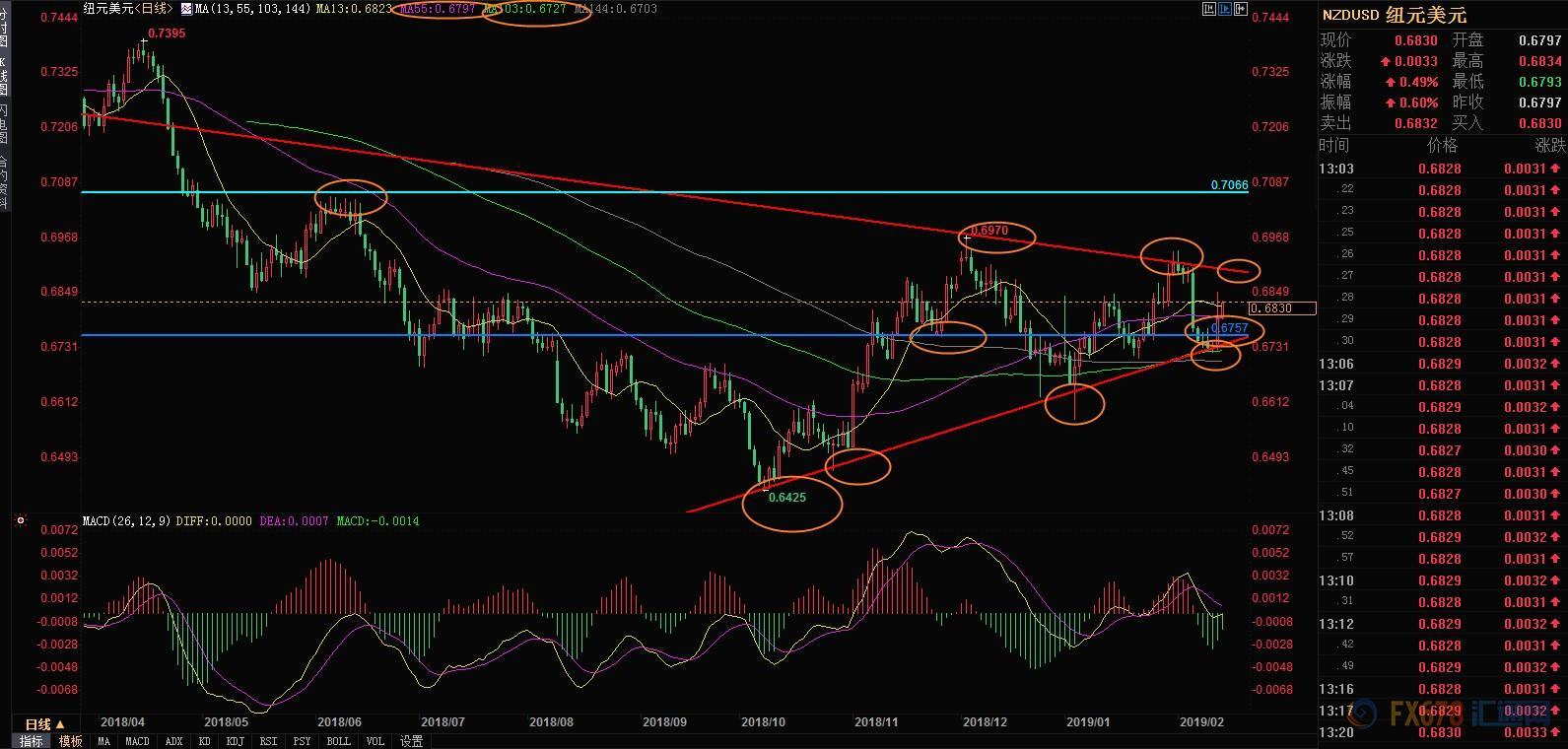Click the current price marker 0.6830 on axis
Screen dimensions: 1568x749
click(x=1283, y=308)
